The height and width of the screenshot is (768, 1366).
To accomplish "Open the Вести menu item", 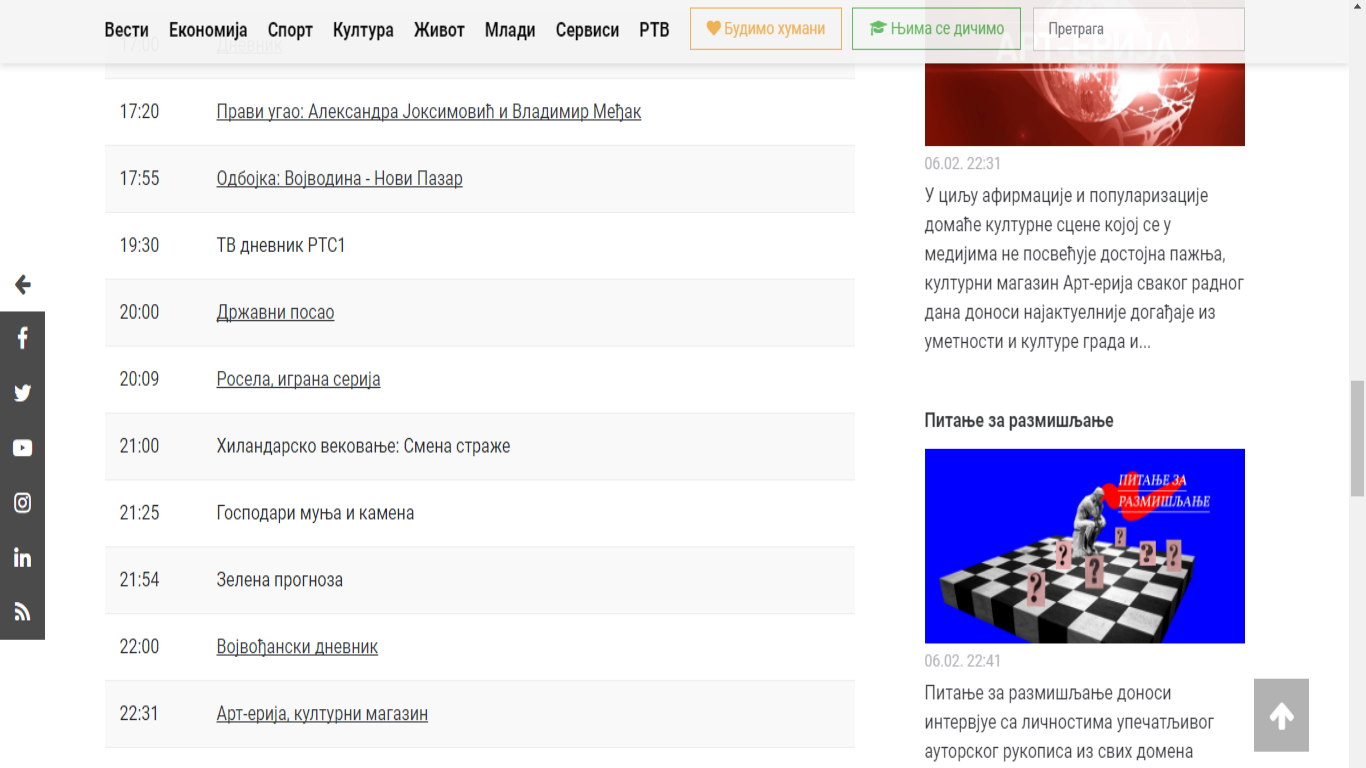I will click(126, 30).
